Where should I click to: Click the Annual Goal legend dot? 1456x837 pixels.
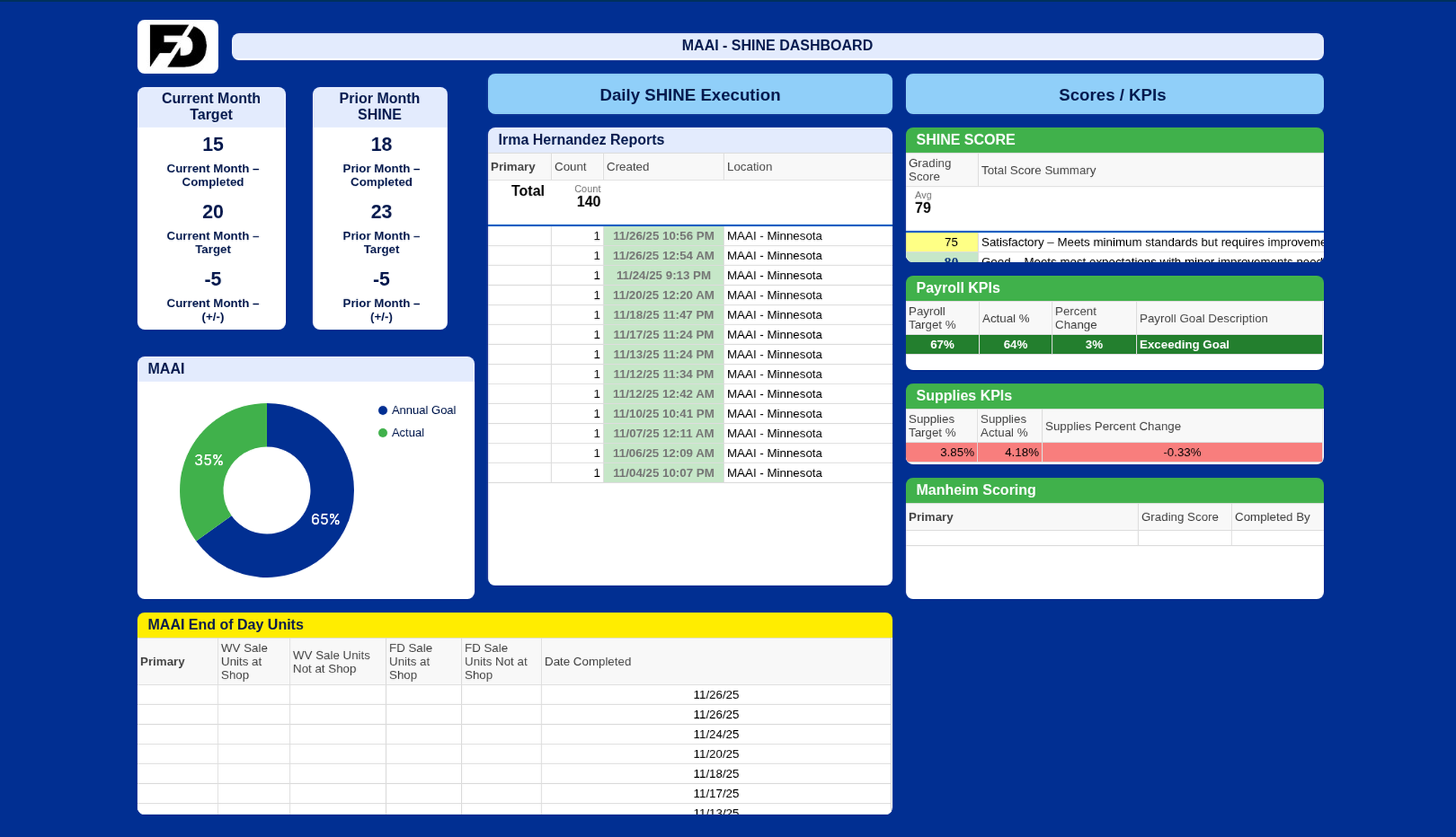pyautogui.click(x=382, y=410)
